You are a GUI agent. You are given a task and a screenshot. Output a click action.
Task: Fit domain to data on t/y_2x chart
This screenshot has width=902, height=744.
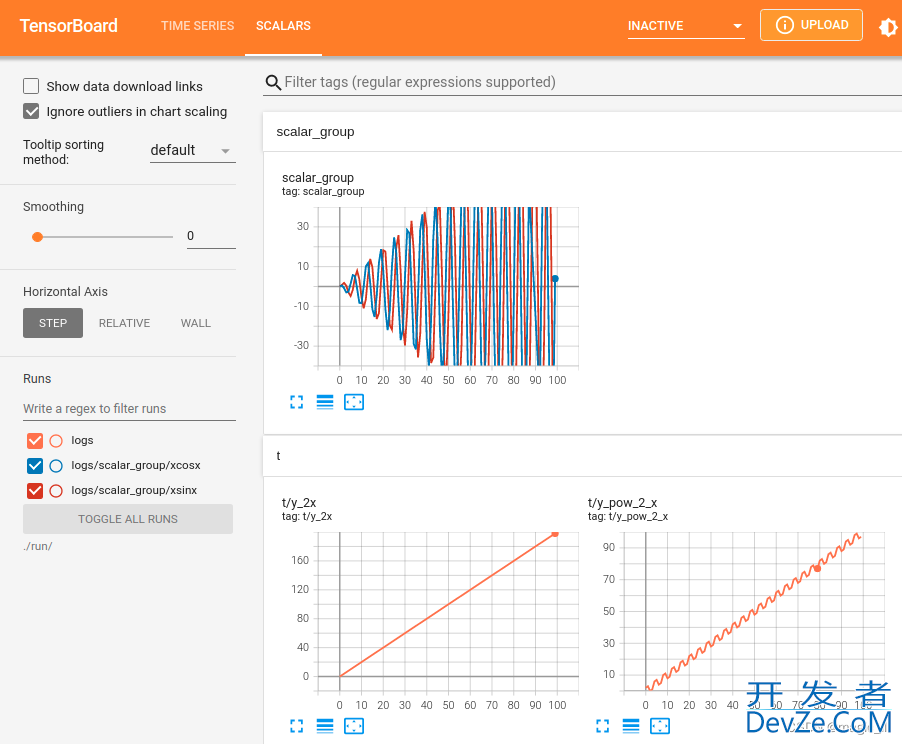(x=354, y=726)
